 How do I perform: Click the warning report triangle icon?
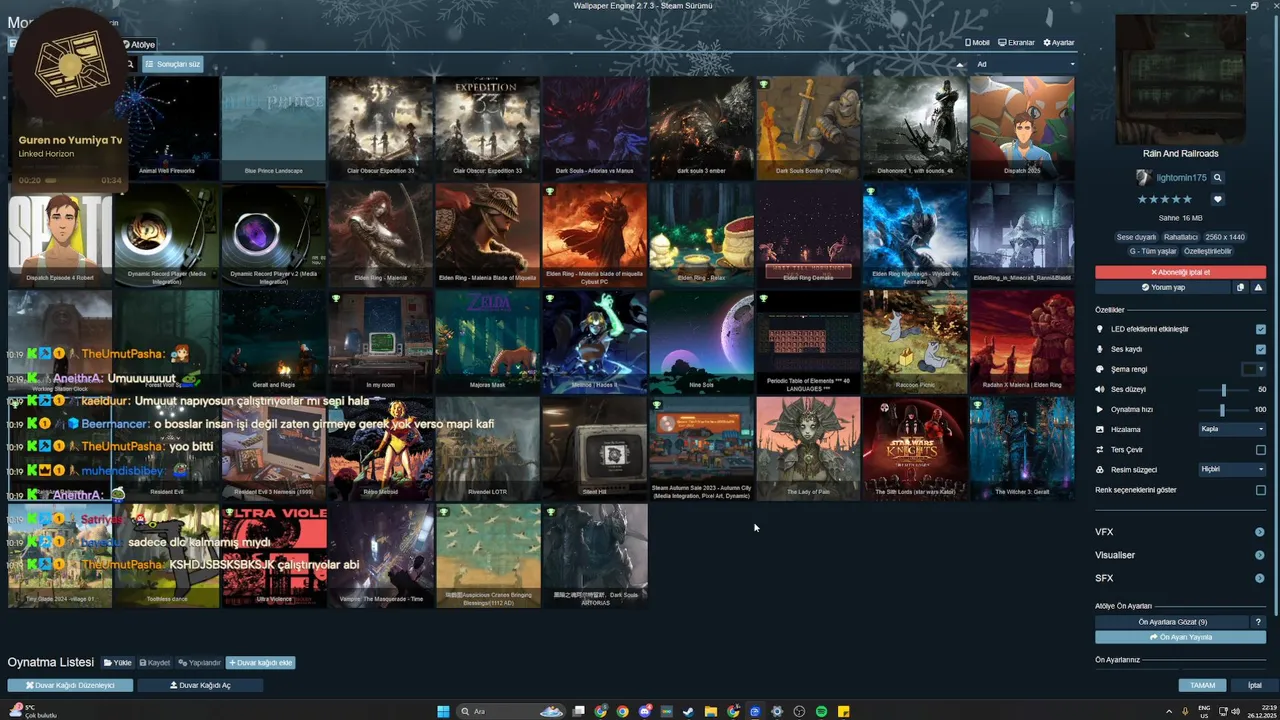(x=1257, y=287)
